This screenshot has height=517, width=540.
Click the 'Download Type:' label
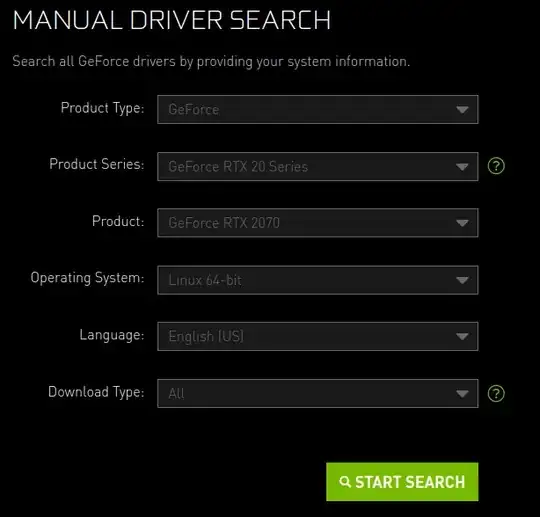[96, 392]
